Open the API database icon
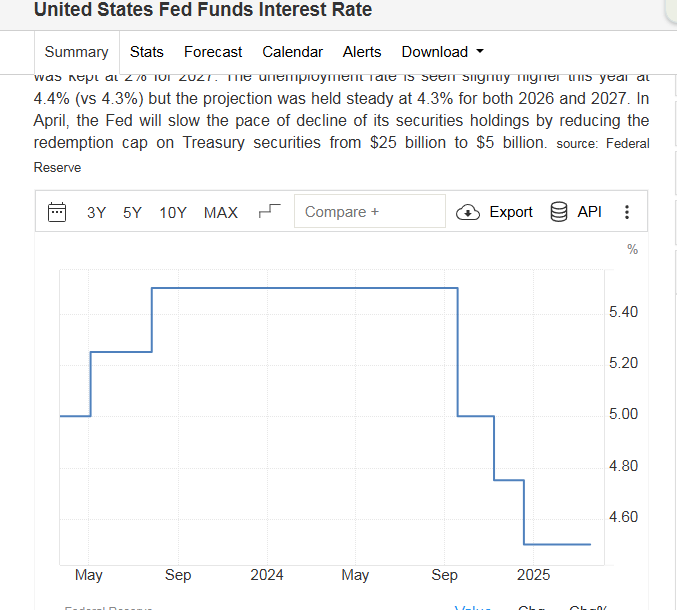677x610 pixels. coord(559,212)
